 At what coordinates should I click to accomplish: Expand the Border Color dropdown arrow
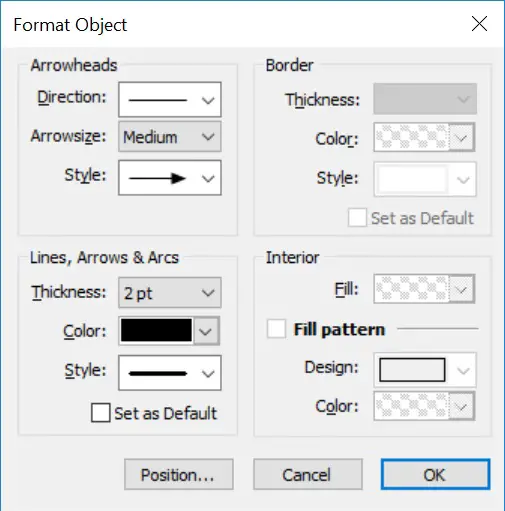pos(462,137)
